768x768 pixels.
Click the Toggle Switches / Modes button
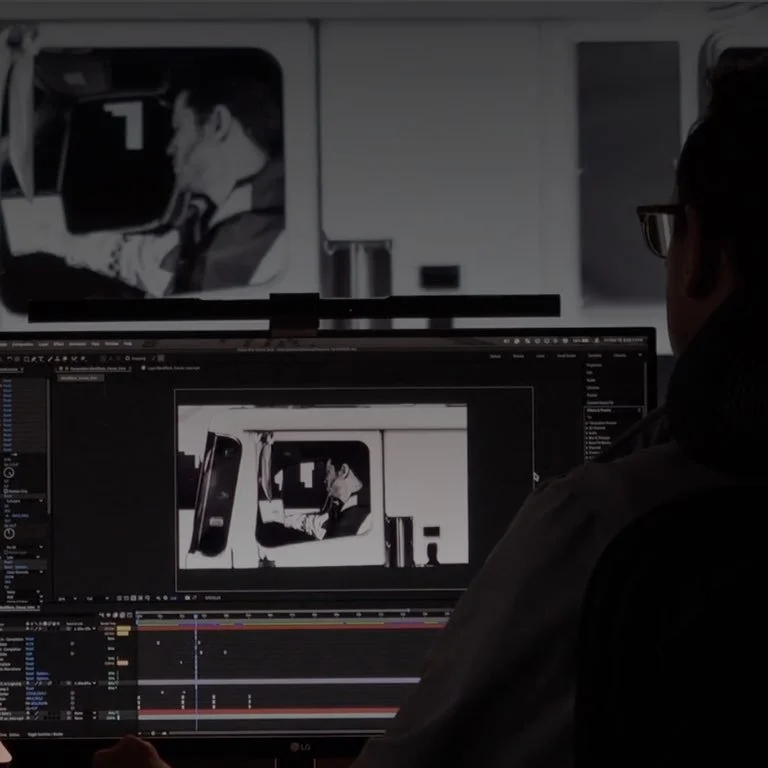[45, 734]
